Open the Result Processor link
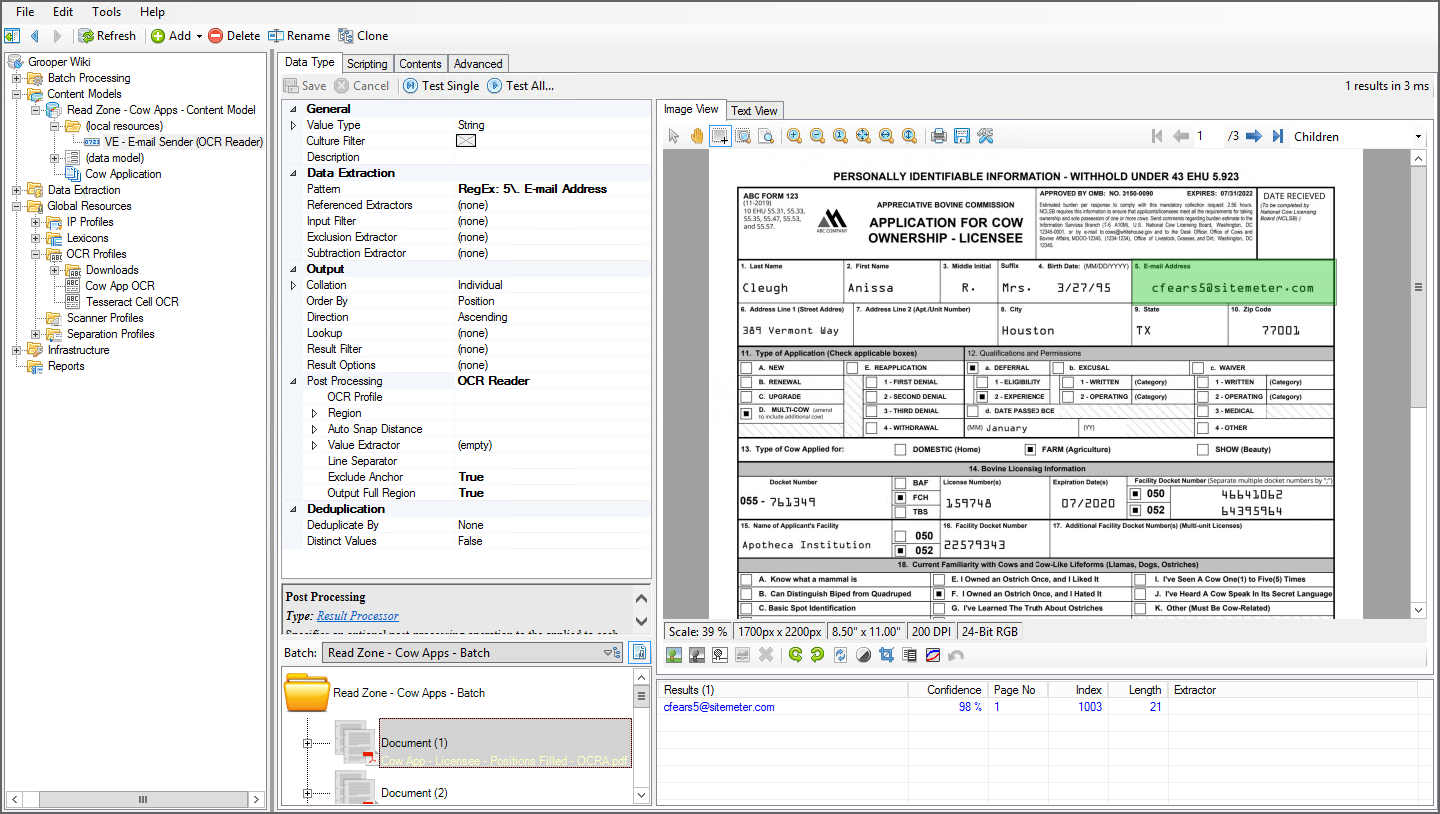This screenshot has height=814, width=1440. pos(357,616)
